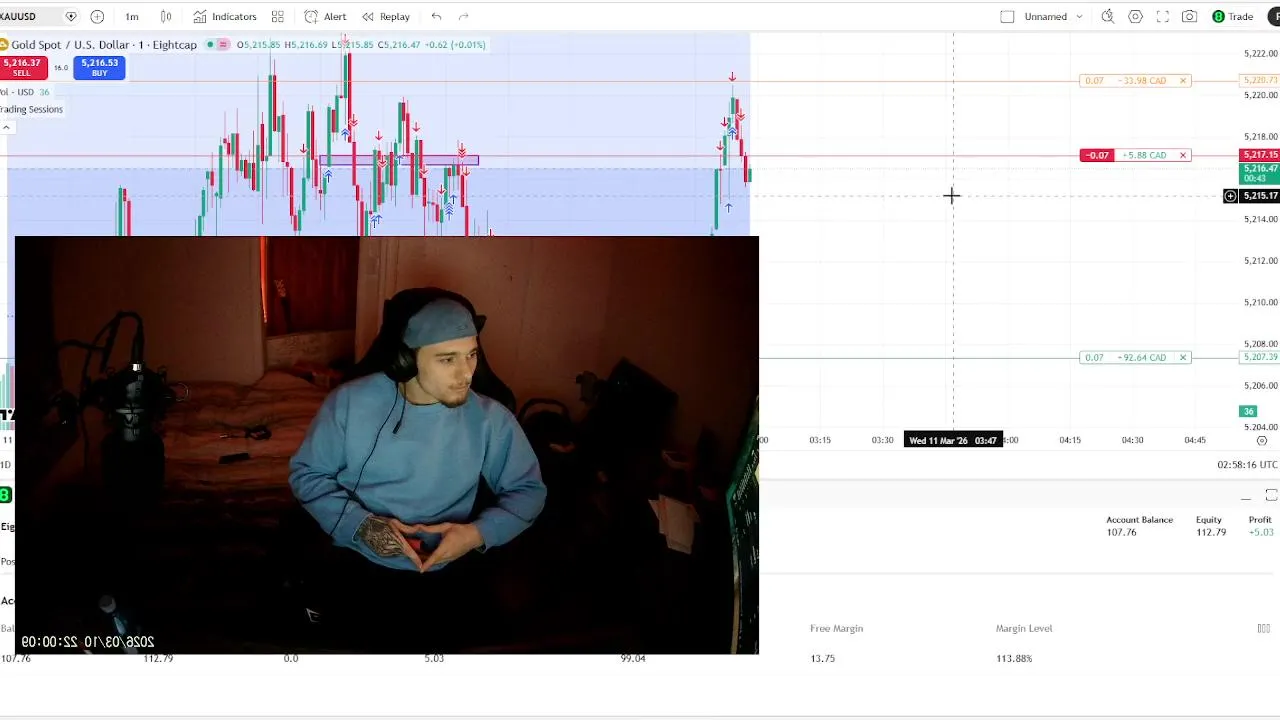The width and height of the screenshot is (1280, 720).
Task: Open the account table columns settings icon
Action: [x=1264, y=629]
